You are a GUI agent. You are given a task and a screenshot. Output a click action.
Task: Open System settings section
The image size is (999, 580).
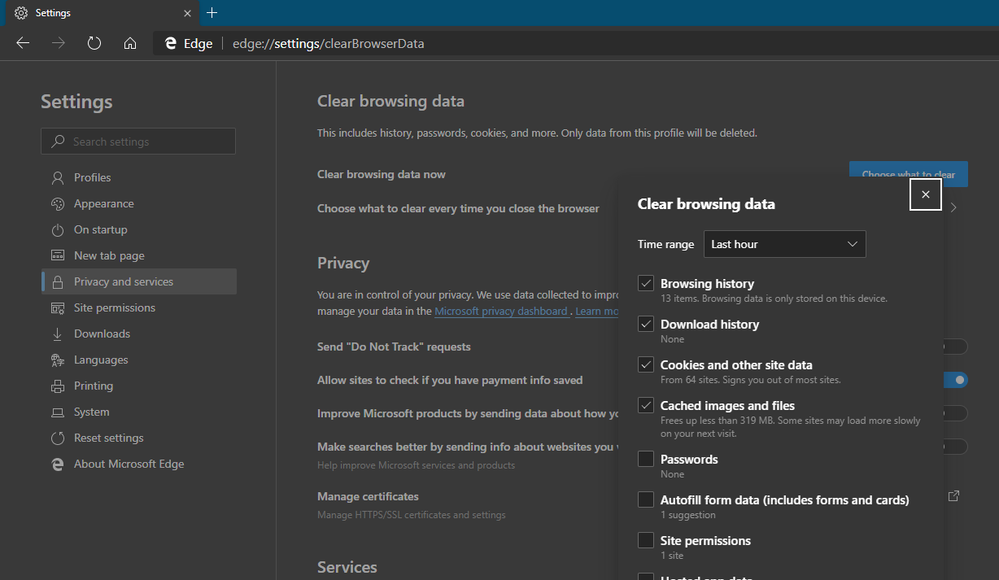[139, 412]
